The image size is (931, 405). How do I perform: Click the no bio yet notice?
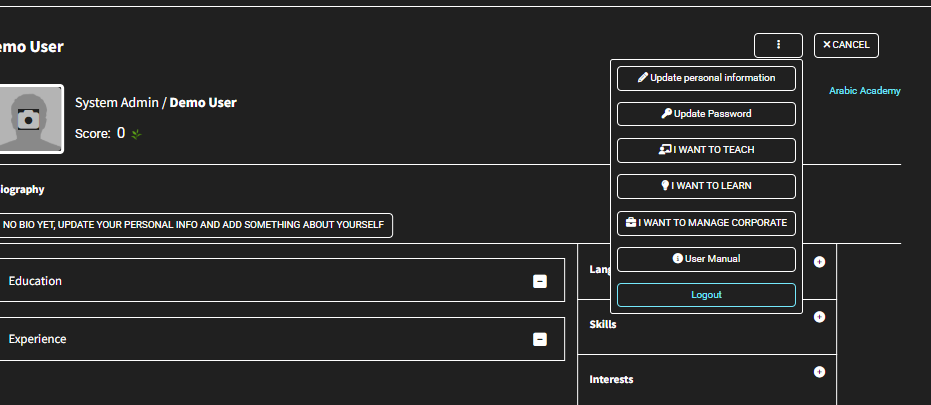(194, 225)
